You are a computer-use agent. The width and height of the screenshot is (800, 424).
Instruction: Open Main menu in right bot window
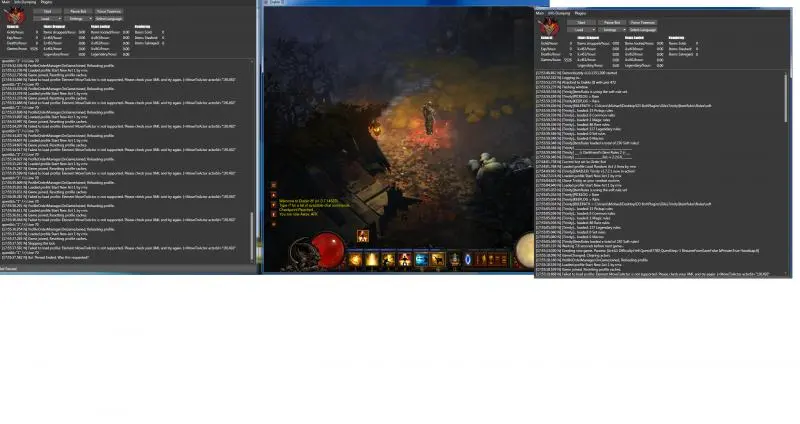[540, 13]
